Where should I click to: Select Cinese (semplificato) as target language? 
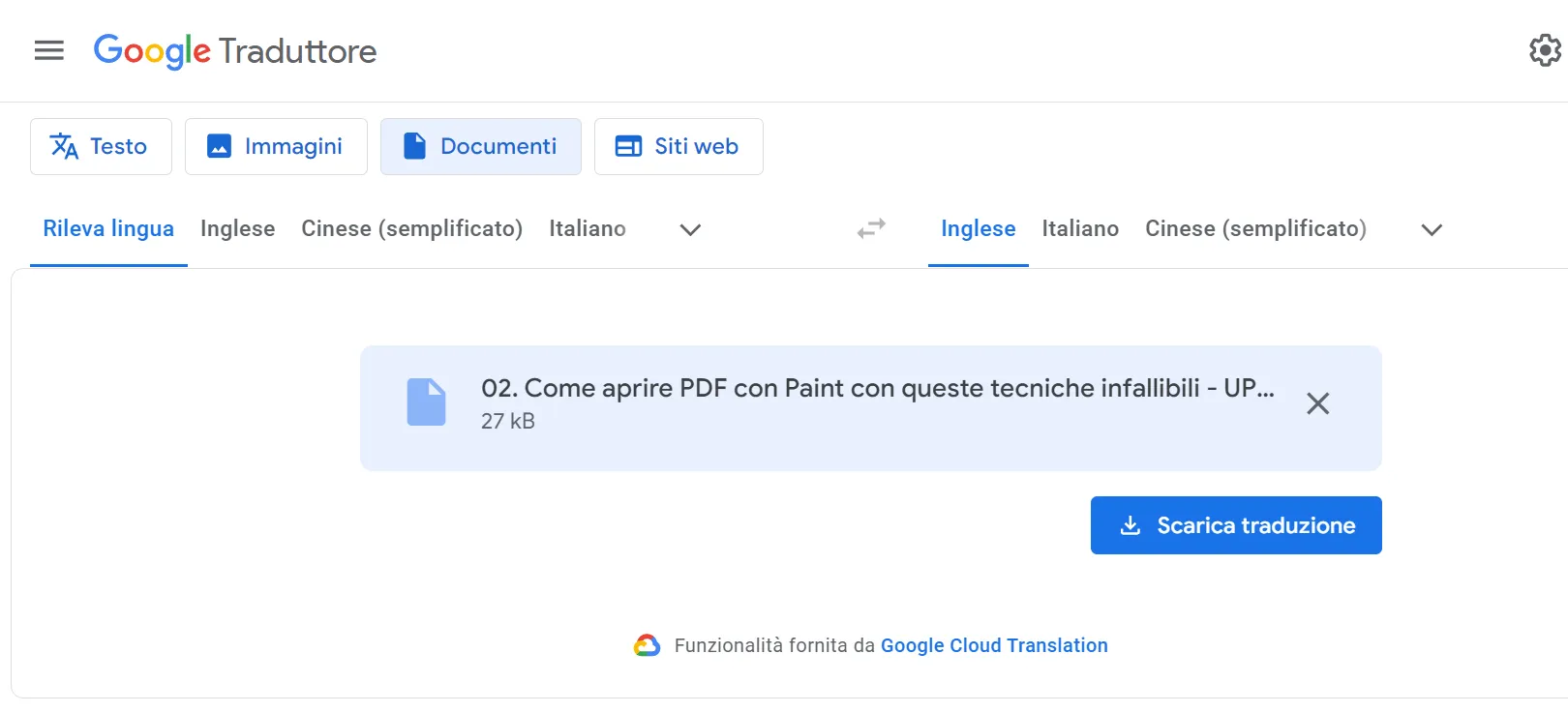[1256, 229]
